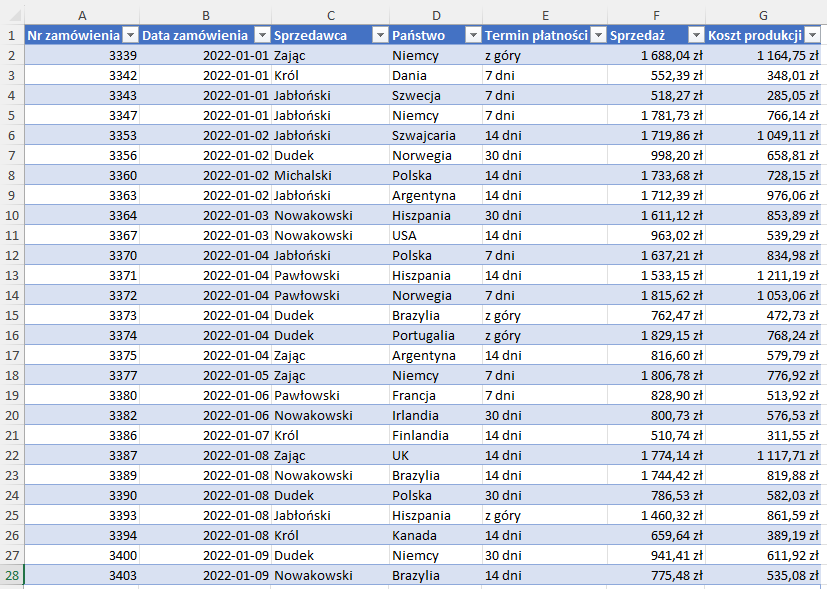Click the cell with order number 3339
827x589 pixels.
point(81,55)
